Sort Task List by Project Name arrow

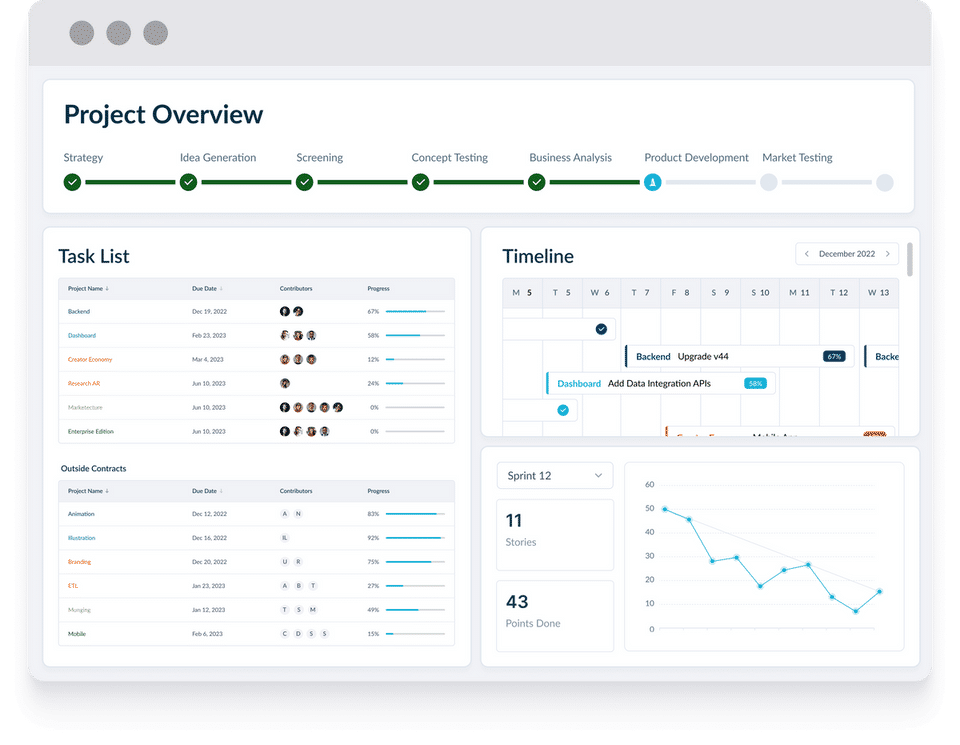(107, 289)
